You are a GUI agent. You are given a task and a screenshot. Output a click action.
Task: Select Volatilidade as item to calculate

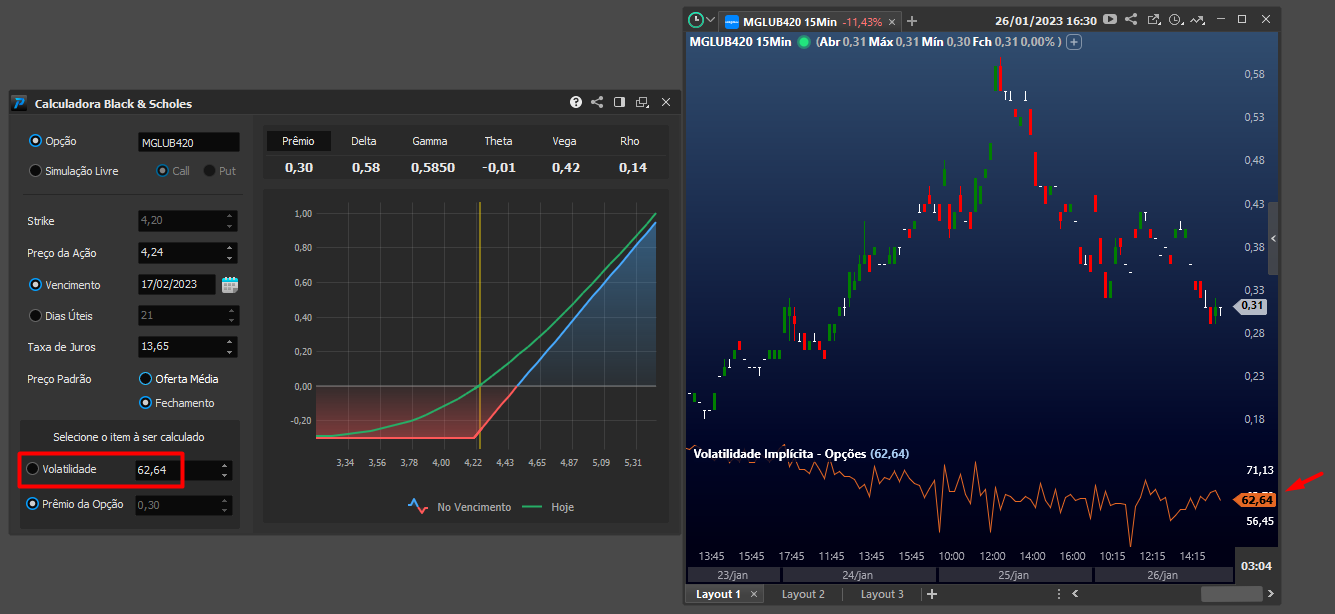(x=33, y=468)
